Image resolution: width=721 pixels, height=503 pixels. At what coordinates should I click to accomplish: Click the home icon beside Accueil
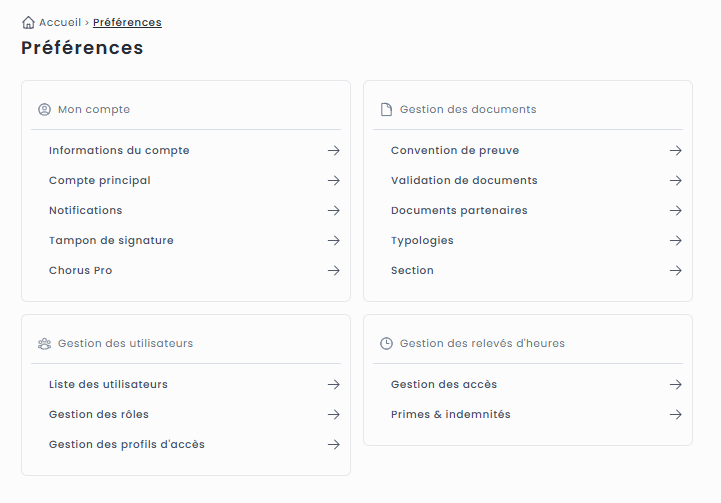click(x=28, y=22)
